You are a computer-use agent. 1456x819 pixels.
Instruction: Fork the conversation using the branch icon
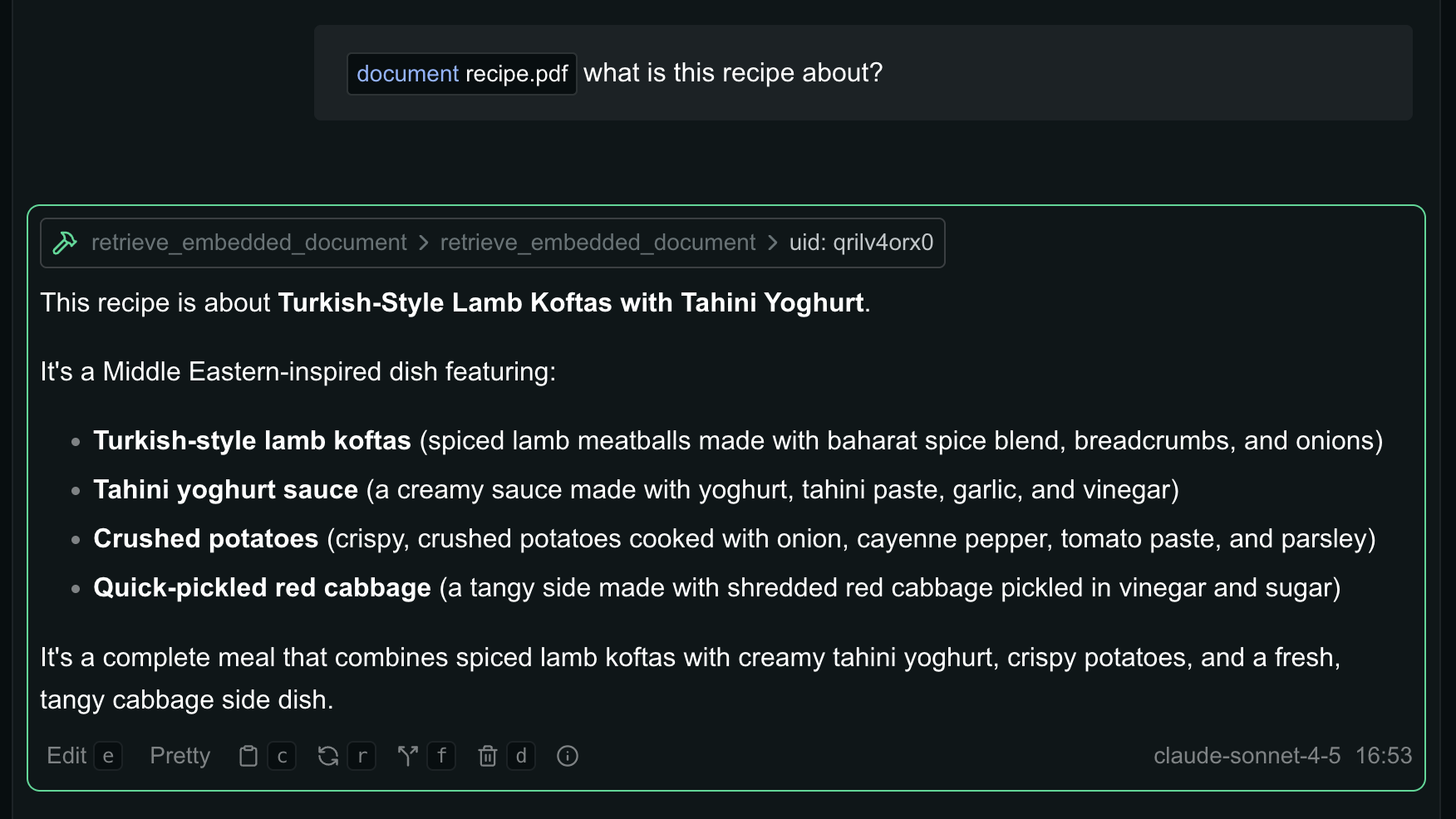coord(407,756)
